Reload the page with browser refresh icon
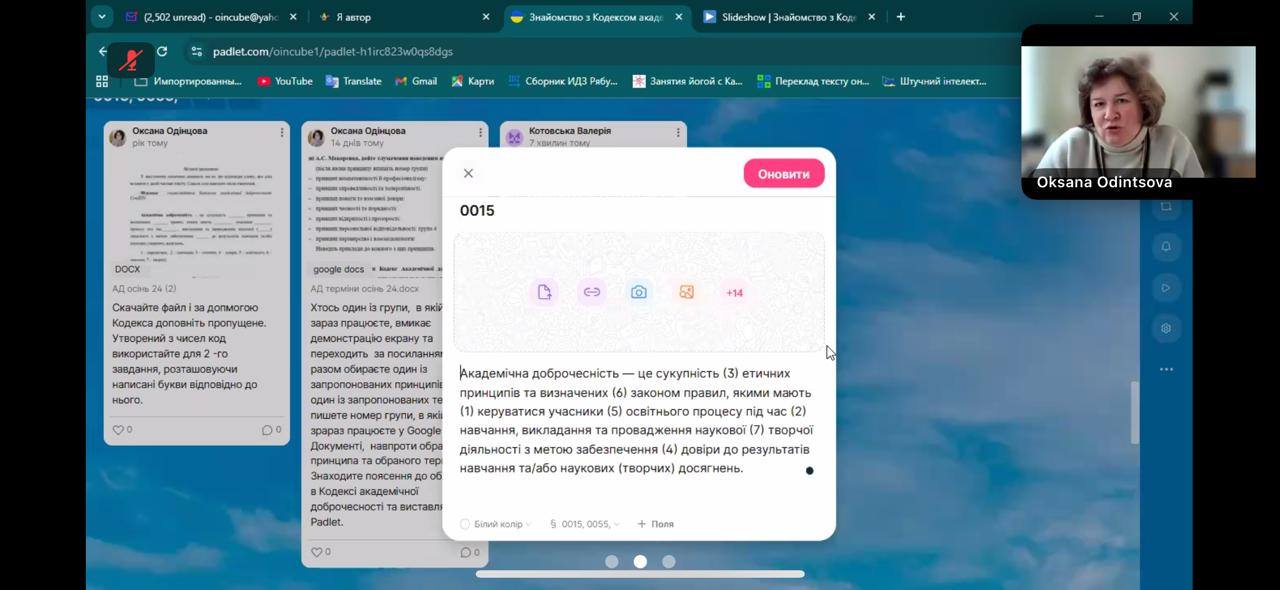The width and height of the screenshot is (1280, 590). click(162, 51)
